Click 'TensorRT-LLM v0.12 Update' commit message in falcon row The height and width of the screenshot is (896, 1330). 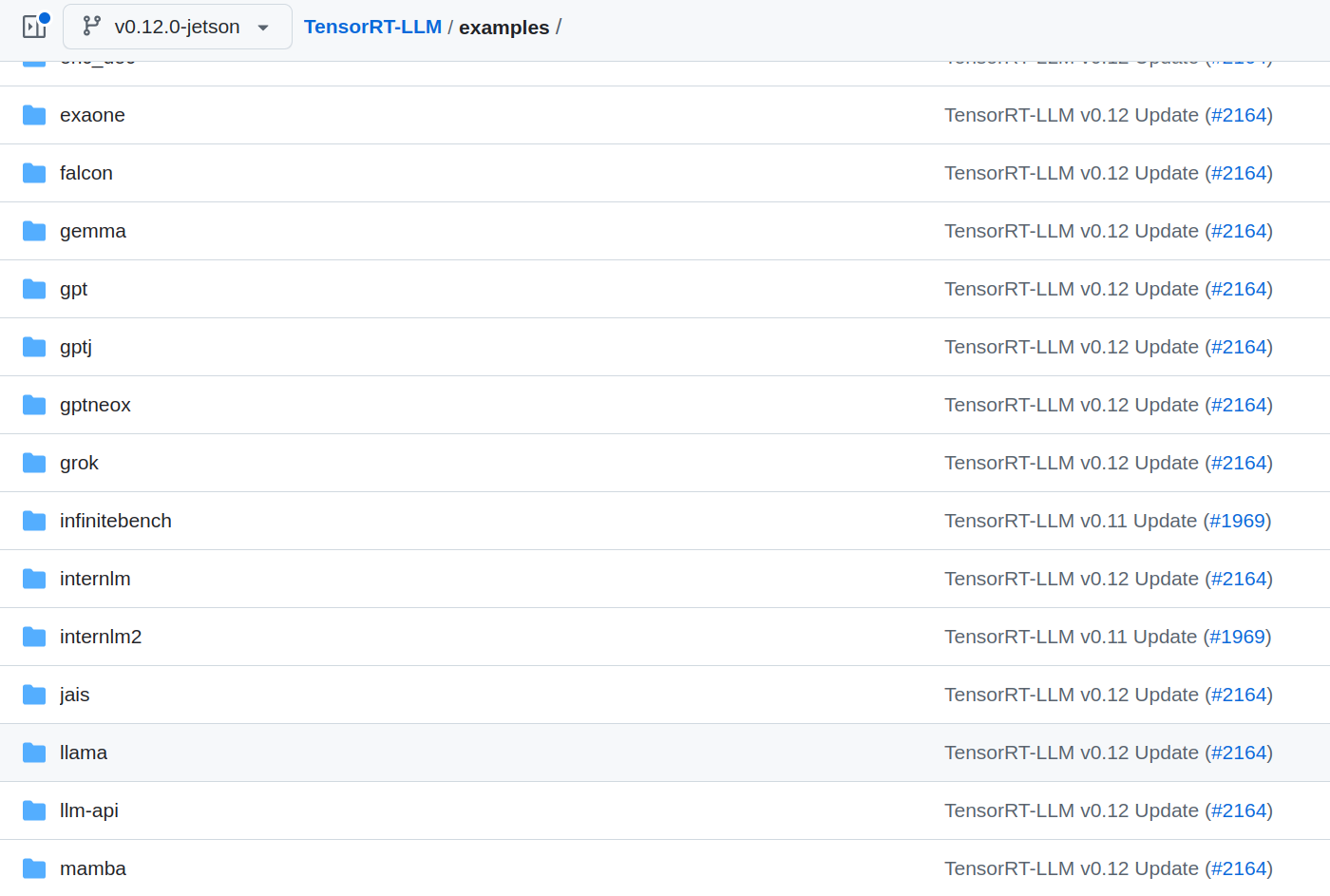(x=1072, y=173)
